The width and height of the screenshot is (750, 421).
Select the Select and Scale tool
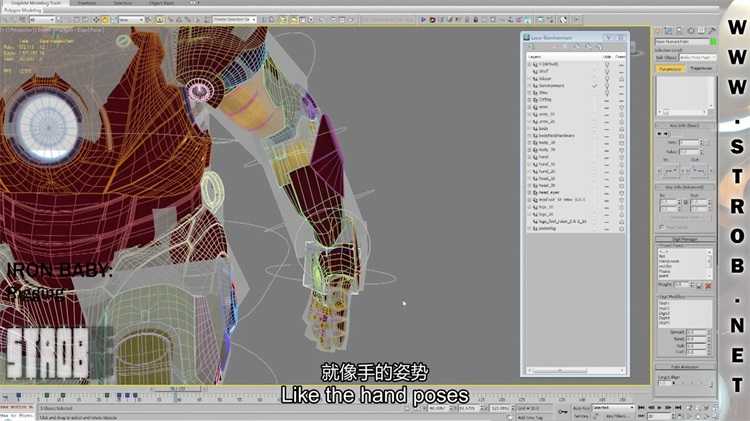113,20
